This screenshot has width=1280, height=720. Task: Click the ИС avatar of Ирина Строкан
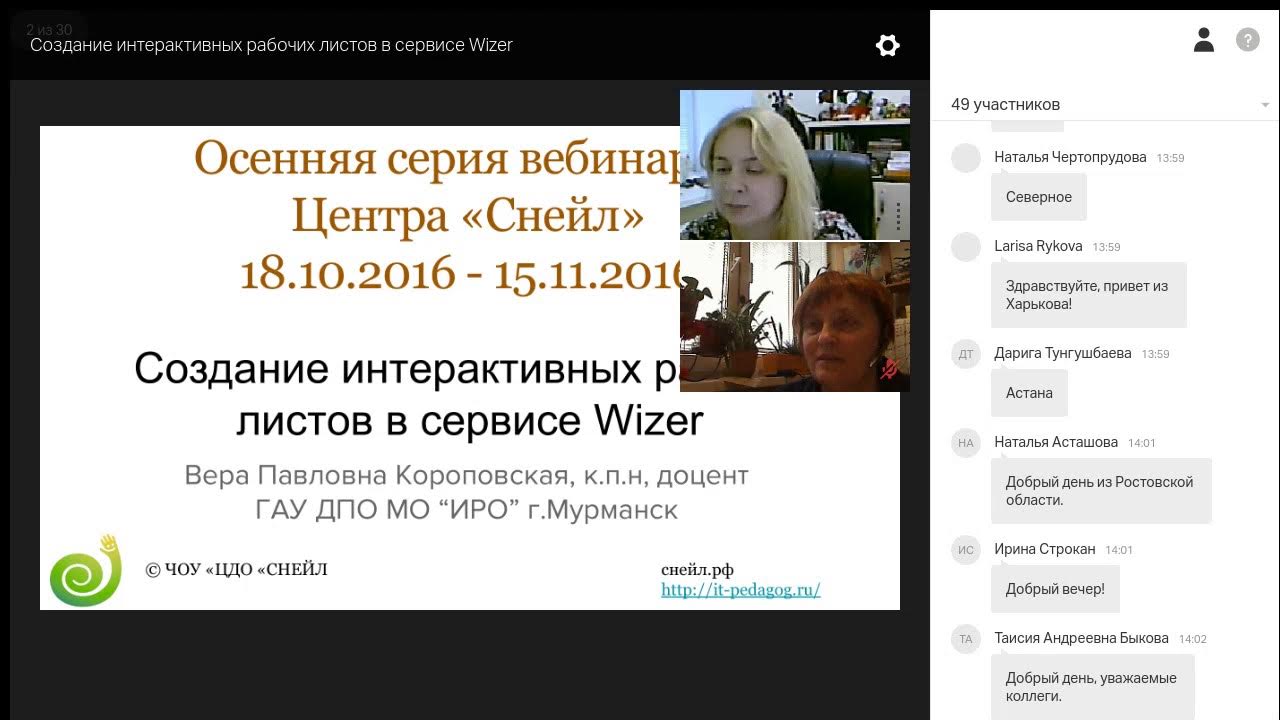[x=966, y=550]
